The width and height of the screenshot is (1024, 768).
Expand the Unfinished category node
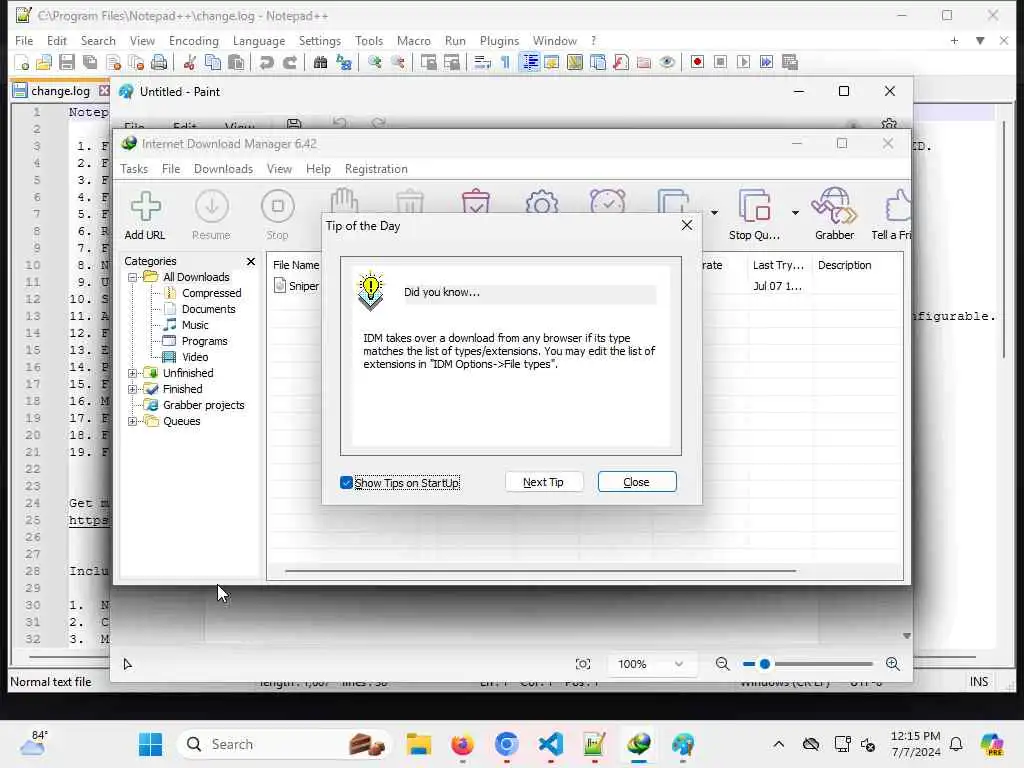133,374
